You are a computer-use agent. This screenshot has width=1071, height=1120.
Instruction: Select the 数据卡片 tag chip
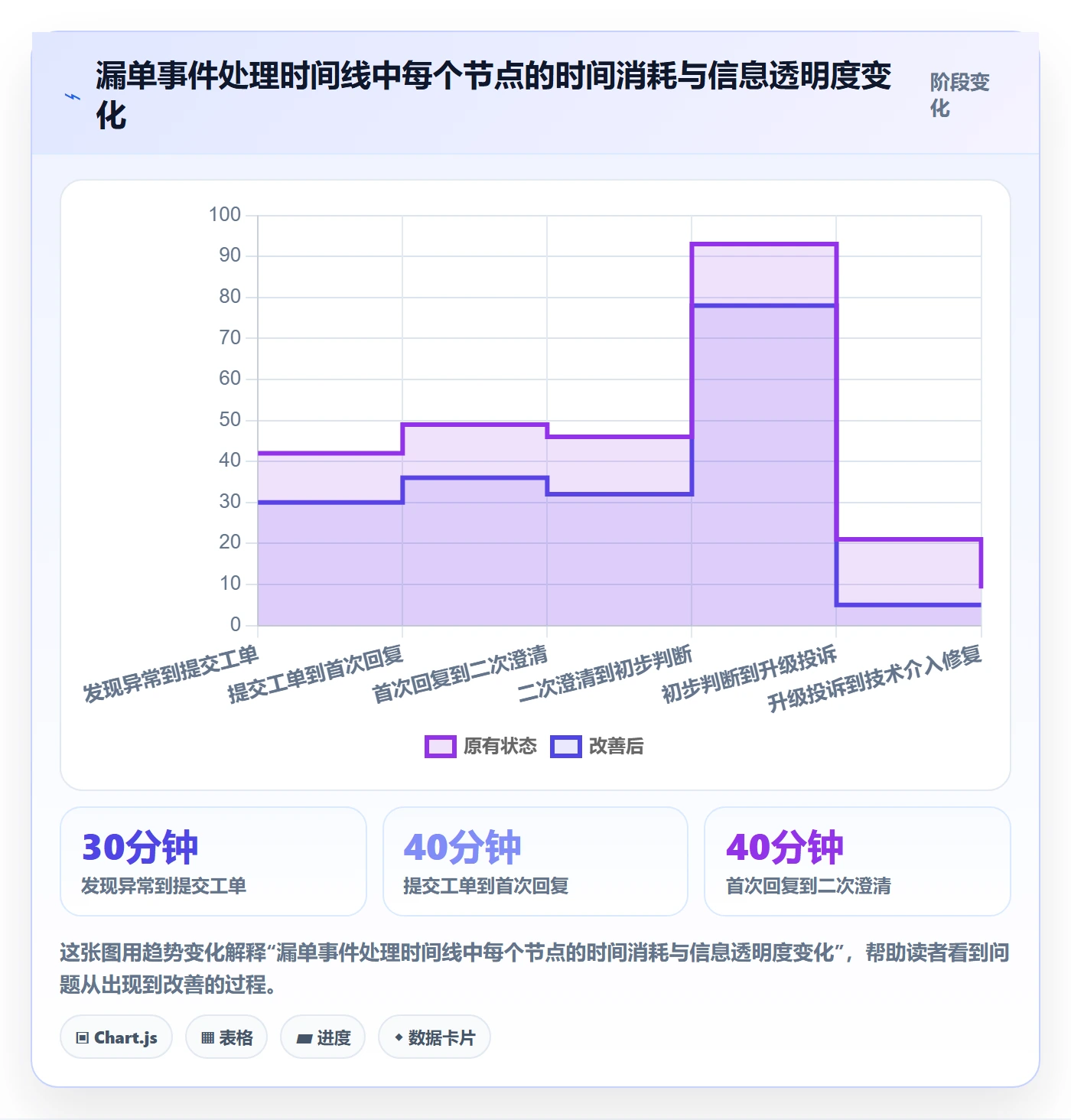click(435, 1037)
